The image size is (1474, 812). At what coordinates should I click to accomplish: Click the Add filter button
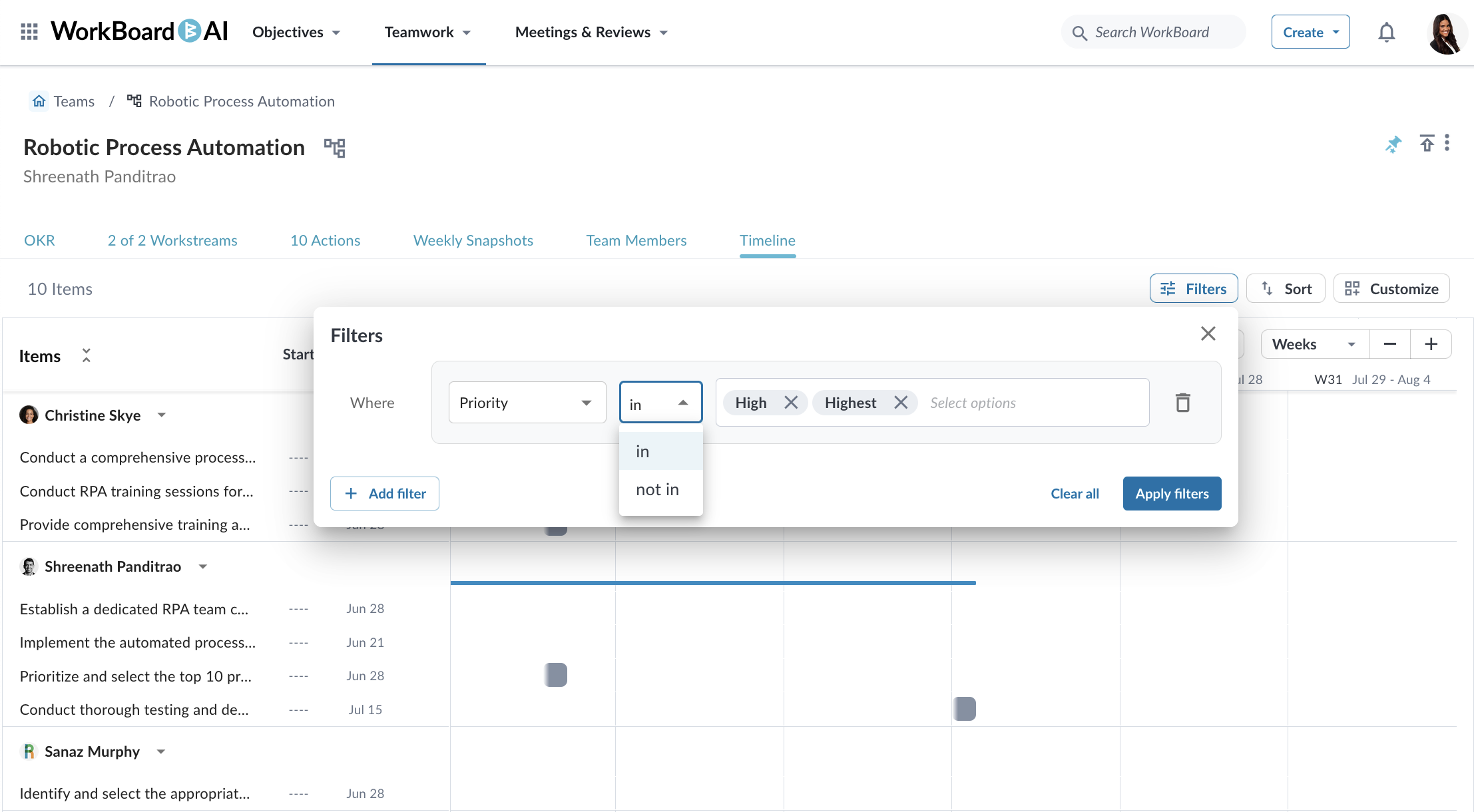(385, 493)
